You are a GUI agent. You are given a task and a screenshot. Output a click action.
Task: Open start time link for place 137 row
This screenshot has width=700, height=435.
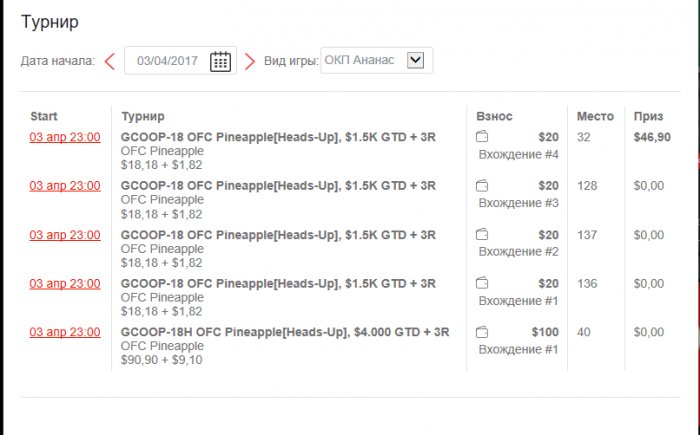point(65,235)
